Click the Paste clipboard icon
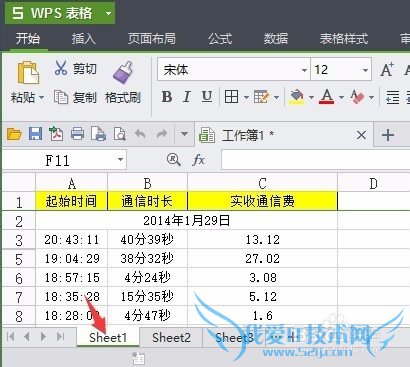Screen dimensions: 410x367 27,72
